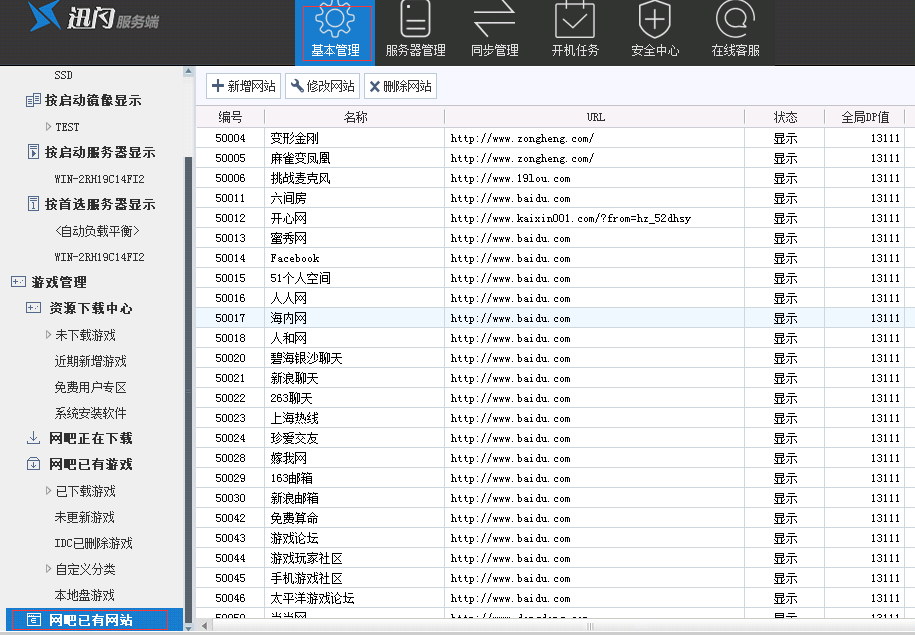Open 在线客服 chat icon

(x=735, y=19)
